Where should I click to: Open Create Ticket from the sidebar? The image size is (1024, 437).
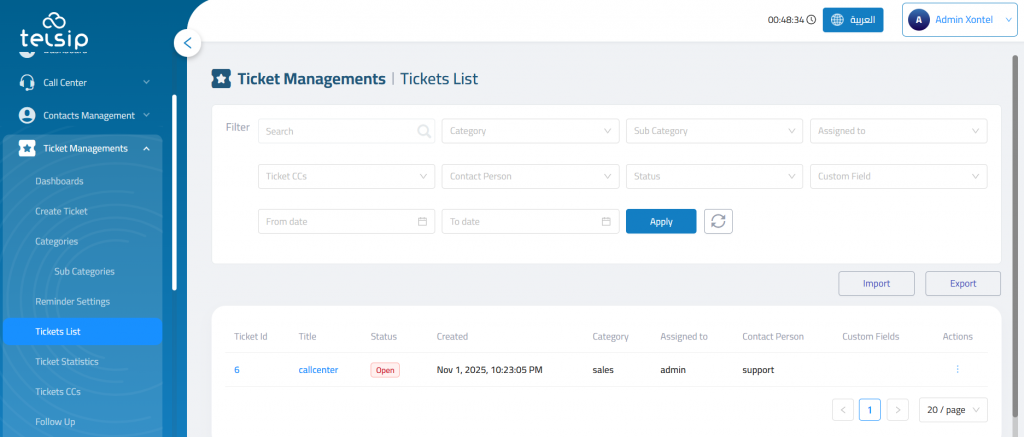(x=61, y=211)
